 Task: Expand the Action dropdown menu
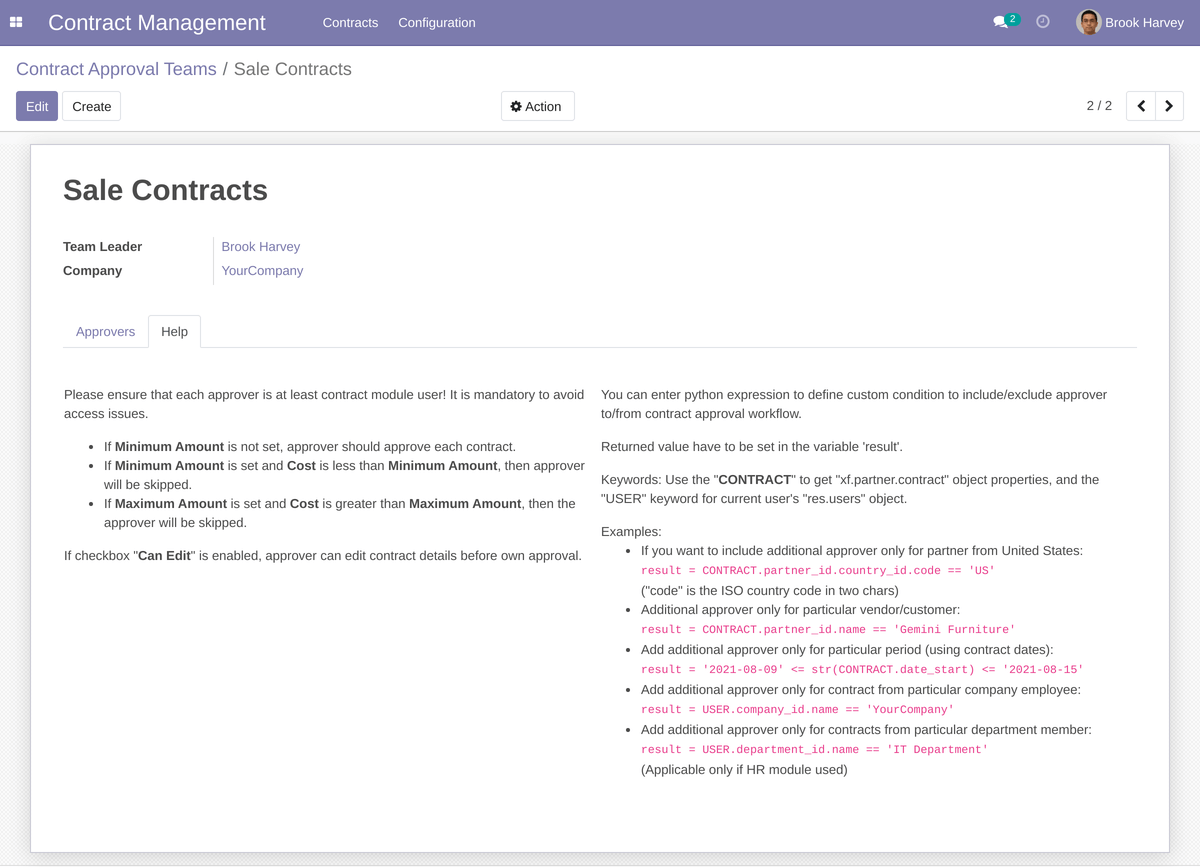click(x=537, y=106)
